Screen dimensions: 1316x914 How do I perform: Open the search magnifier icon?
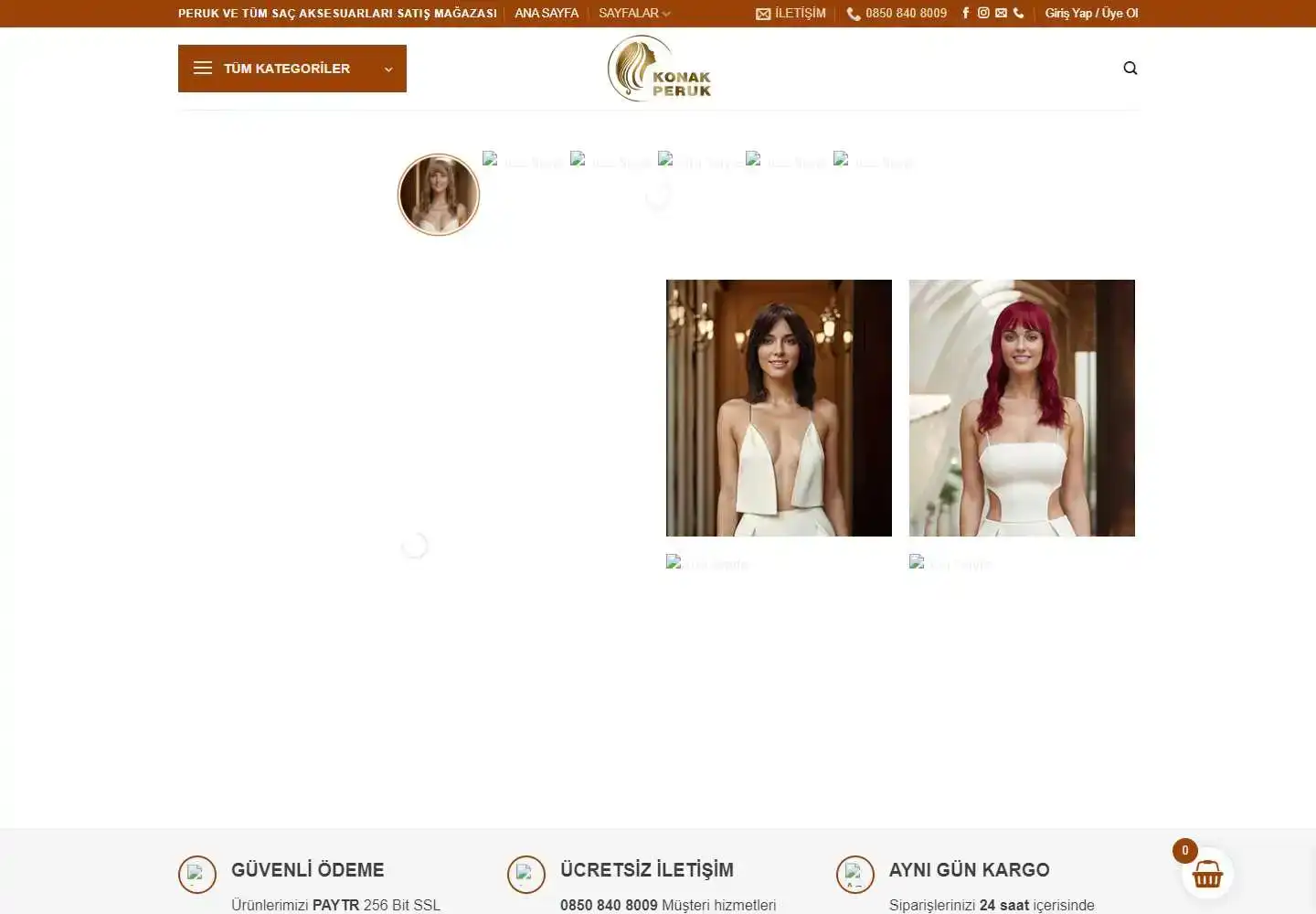1130,68
